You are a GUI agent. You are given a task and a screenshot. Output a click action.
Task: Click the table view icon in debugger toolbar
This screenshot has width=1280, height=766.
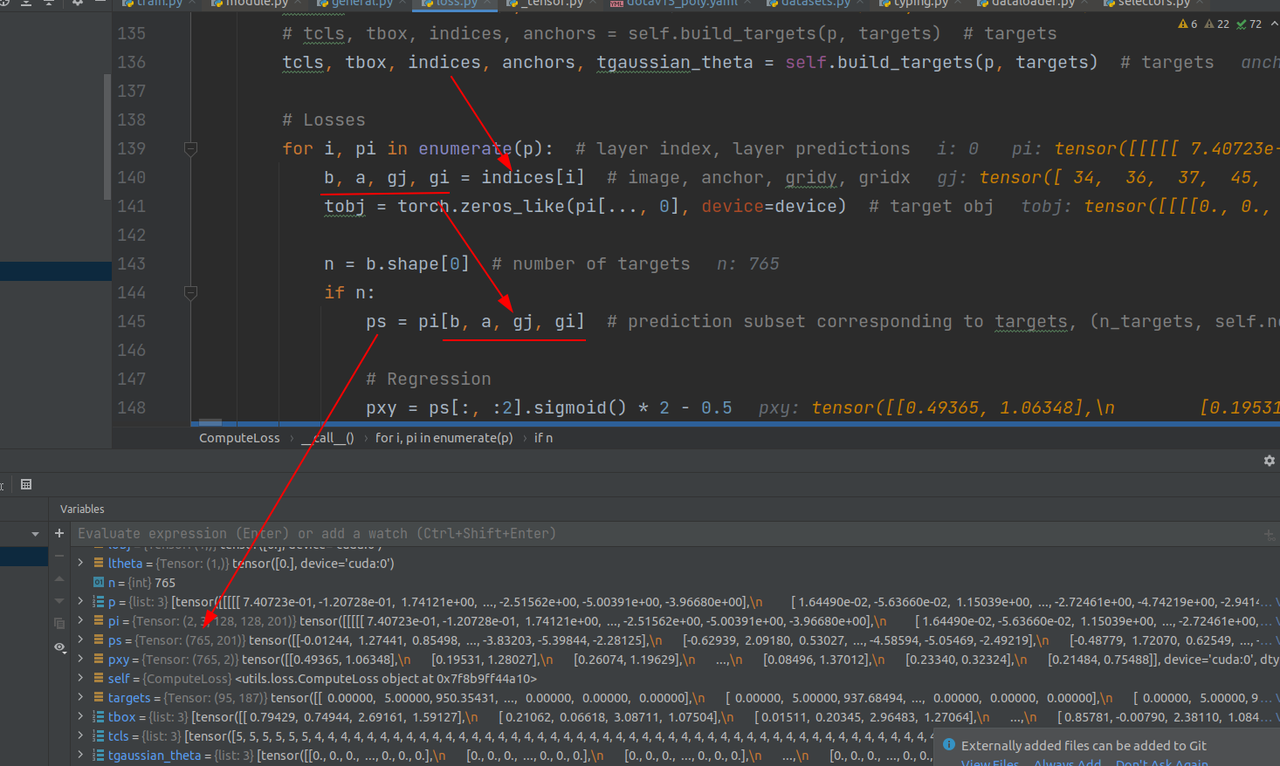(x=26, y=484)
